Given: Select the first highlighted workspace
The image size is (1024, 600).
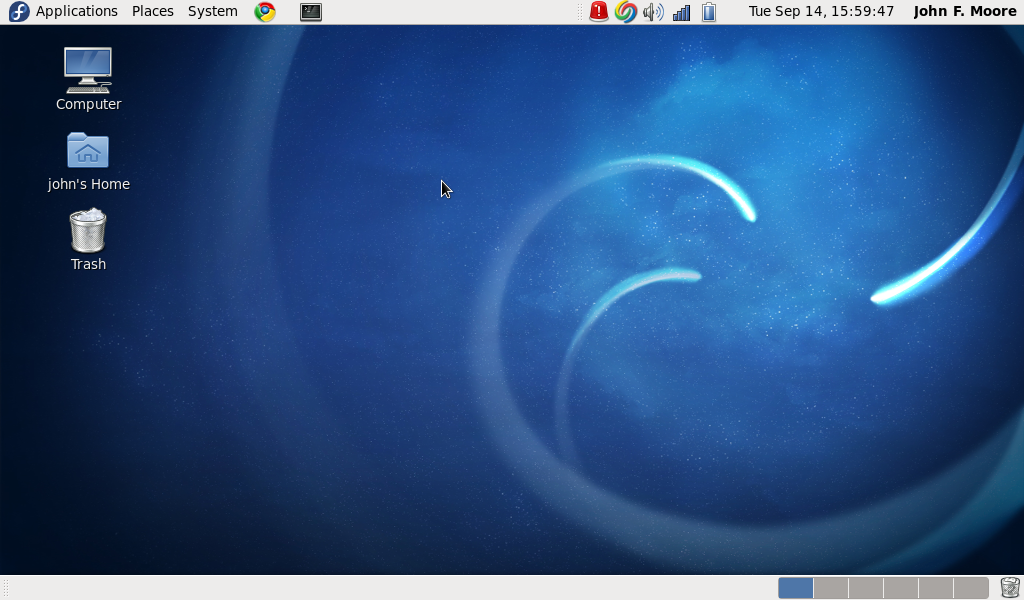Looking at the screenshot, I should (796, 588).
